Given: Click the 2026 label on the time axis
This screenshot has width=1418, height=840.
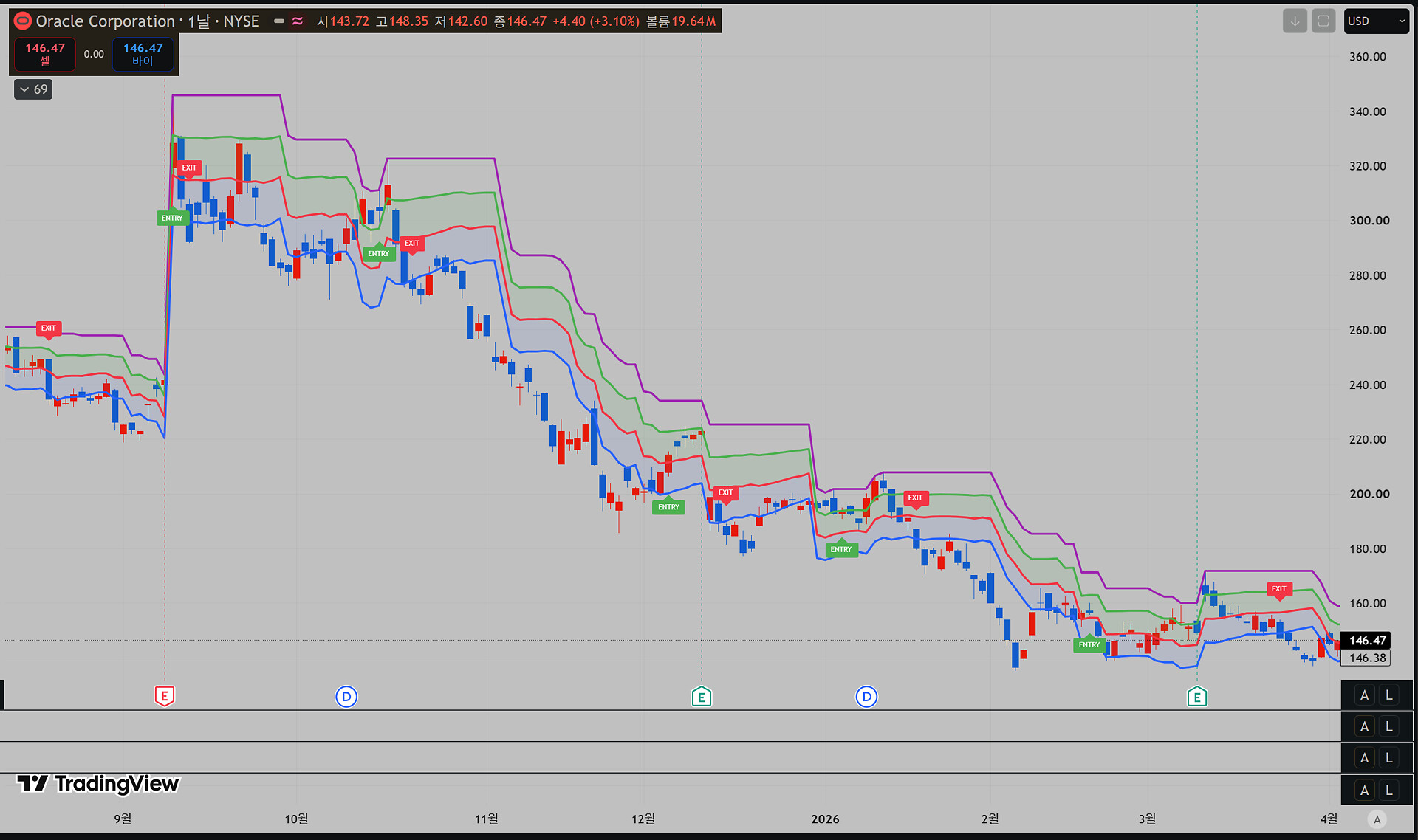Looking at the screenshot, I should coord(825,819).
